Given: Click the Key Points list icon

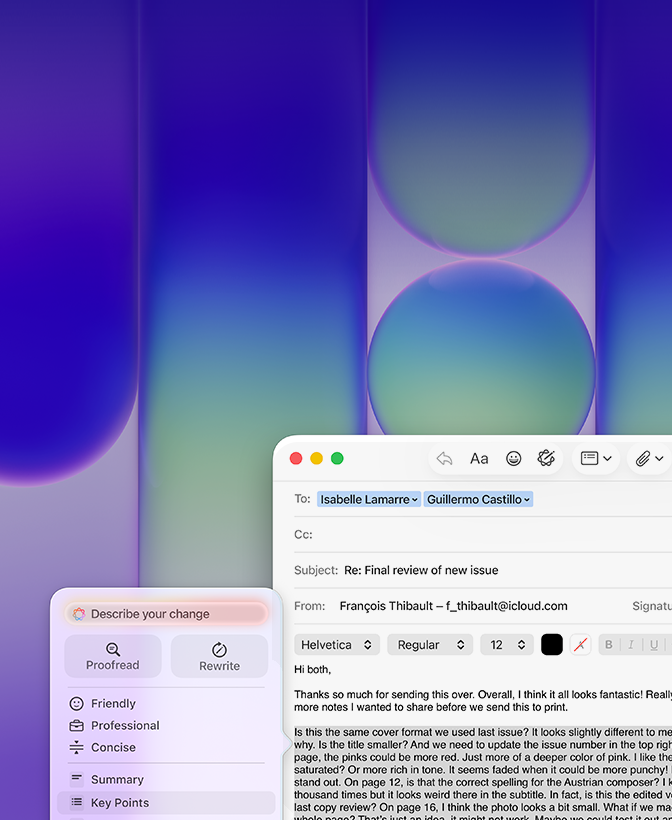Looking at the screenshot, I should (76, 802).
